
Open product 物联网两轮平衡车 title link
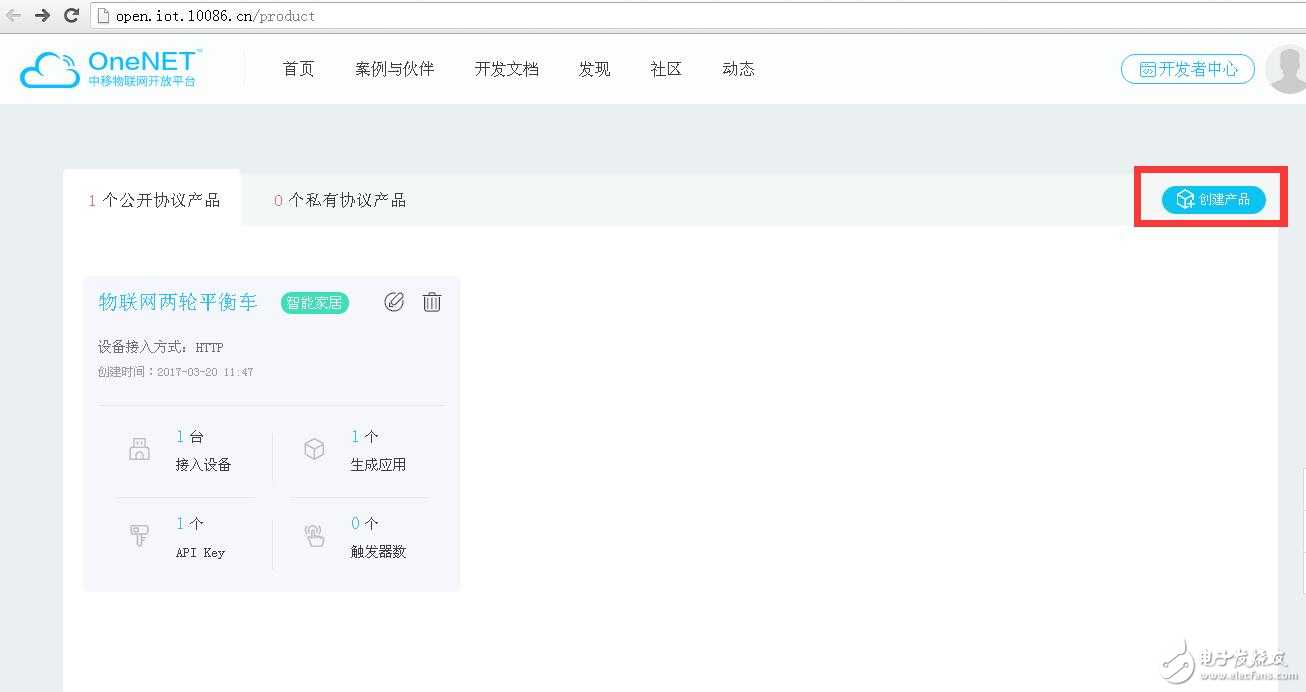click(178, 302)
